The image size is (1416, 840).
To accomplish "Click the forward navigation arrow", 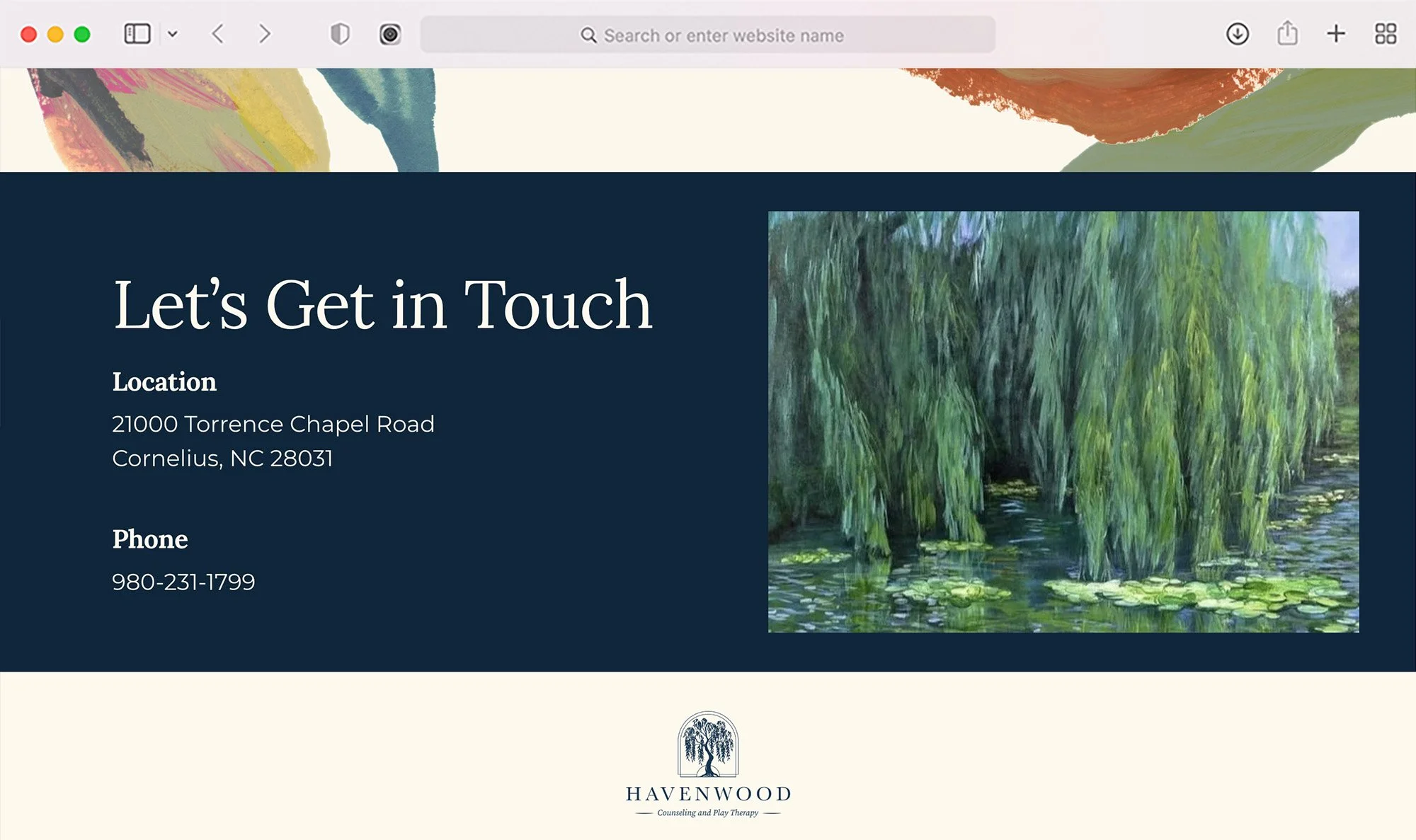I will point(265,34).
